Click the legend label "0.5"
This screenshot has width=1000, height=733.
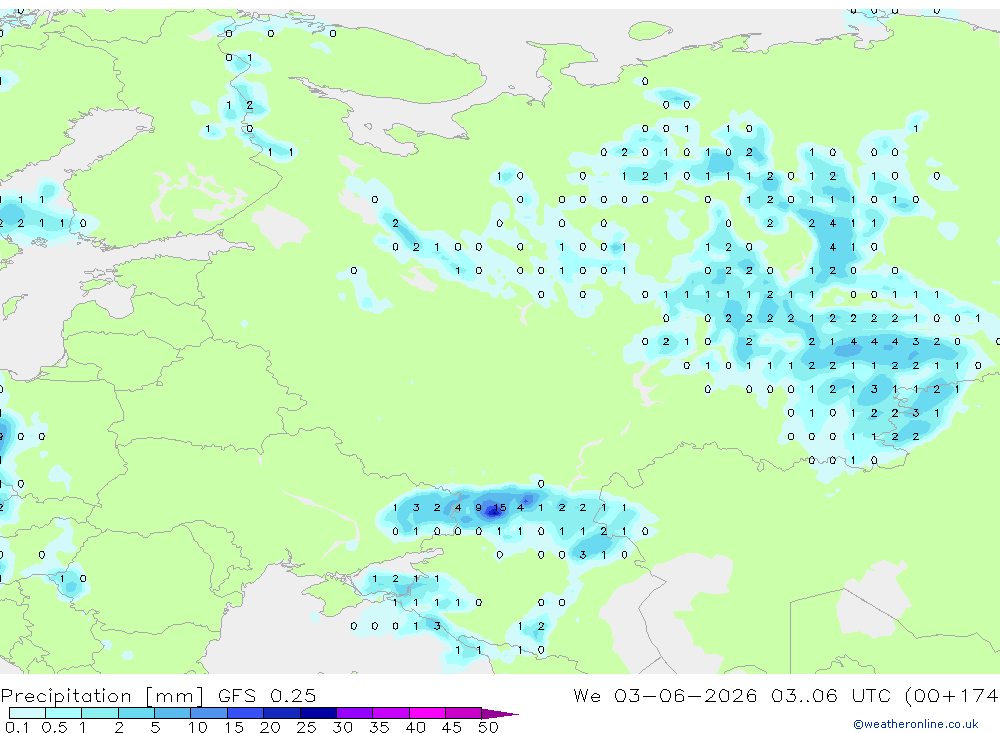coord(54,727)
